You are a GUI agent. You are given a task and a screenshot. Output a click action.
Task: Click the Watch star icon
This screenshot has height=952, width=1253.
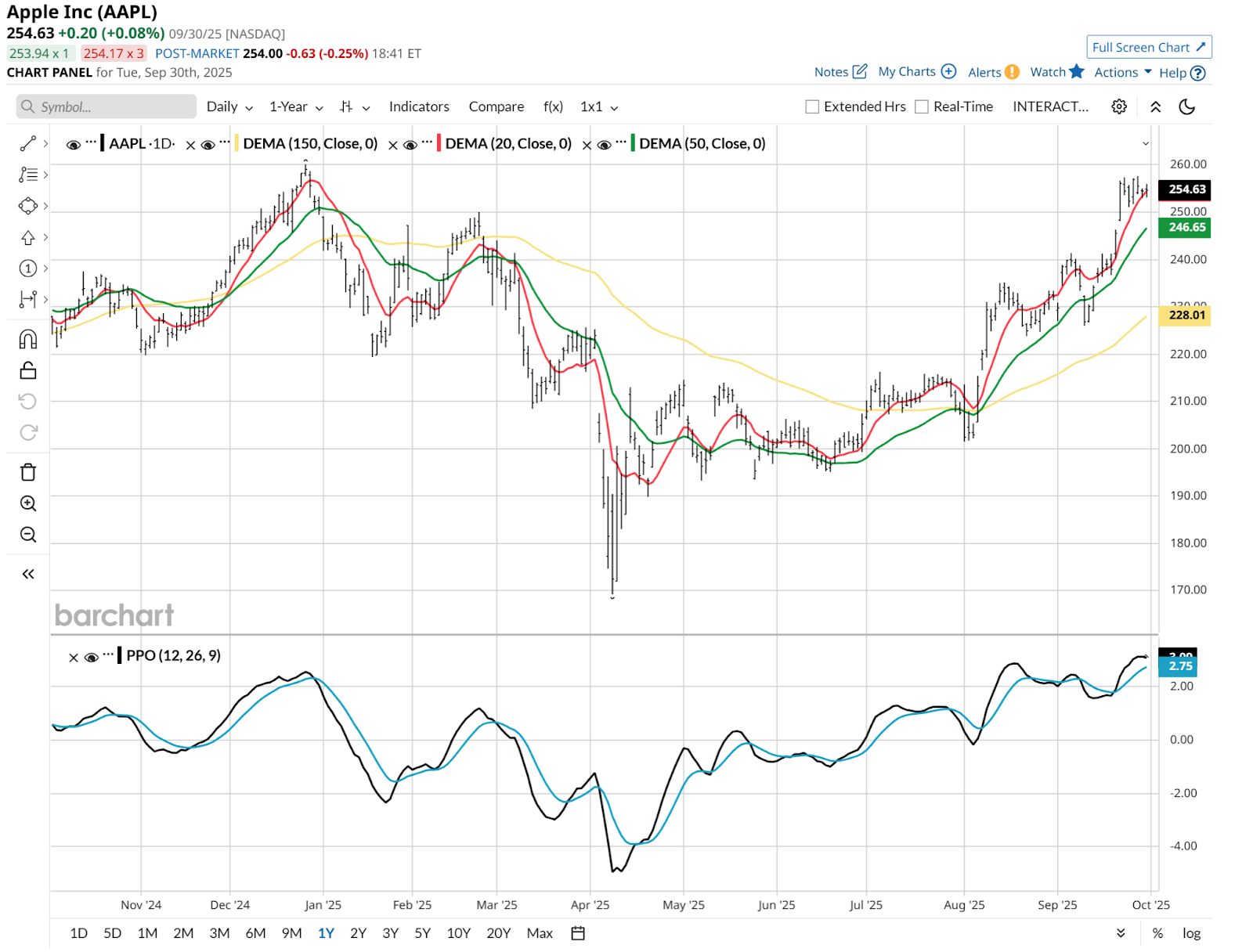click(1077, 71)
